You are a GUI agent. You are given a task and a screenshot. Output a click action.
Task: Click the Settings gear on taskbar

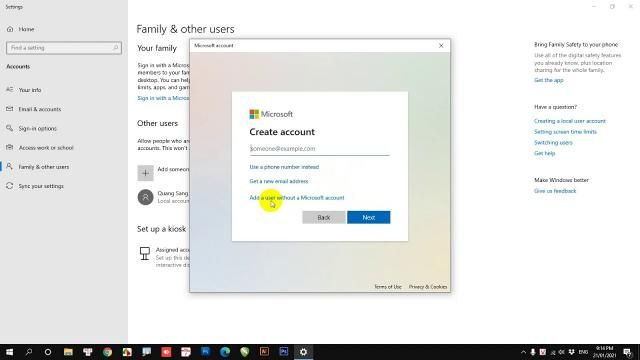click(303, 352)
